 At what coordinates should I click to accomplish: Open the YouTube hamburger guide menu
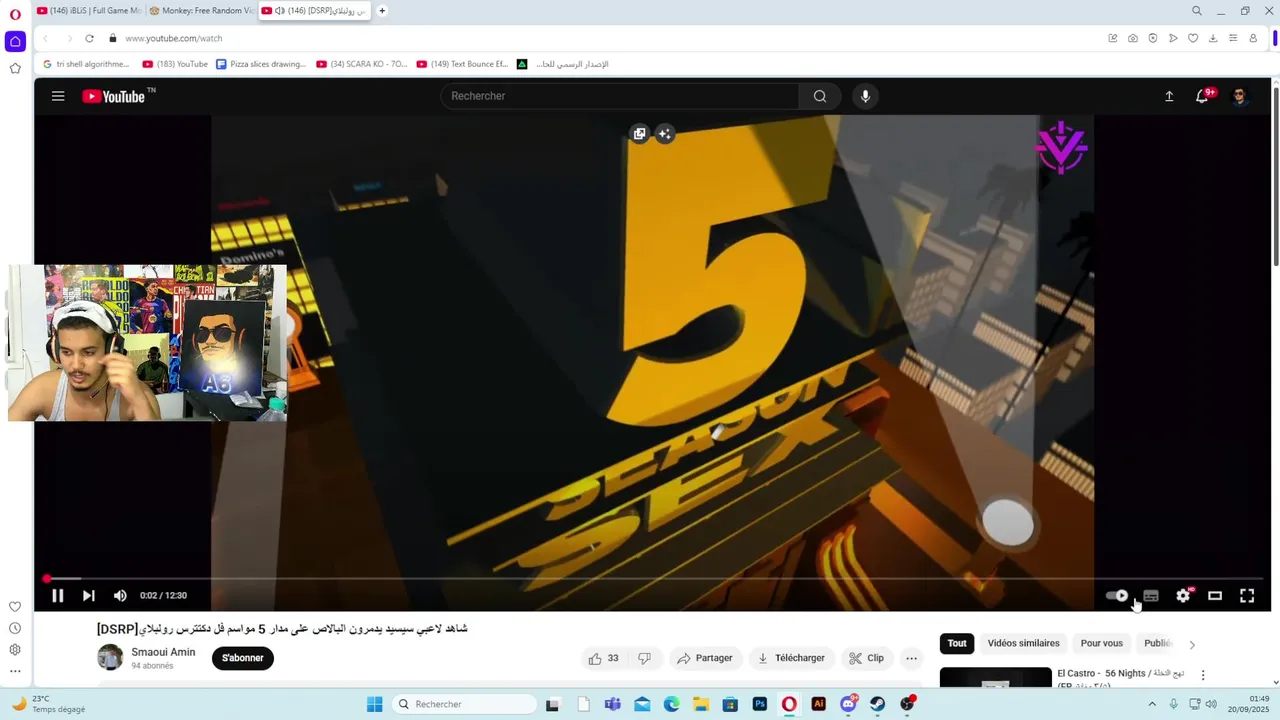point(58,96)
